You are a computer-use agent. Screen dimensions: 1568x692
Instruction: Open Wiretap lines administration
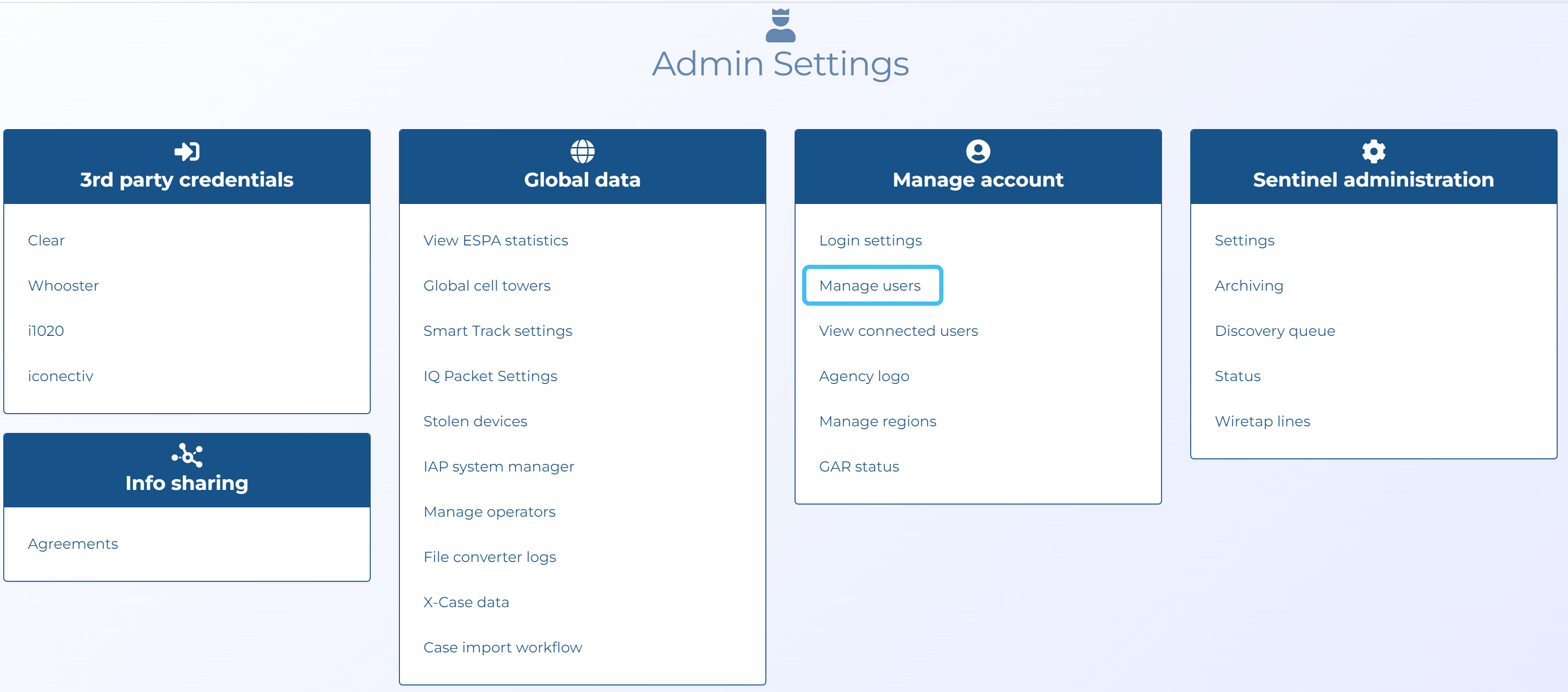1262,421
